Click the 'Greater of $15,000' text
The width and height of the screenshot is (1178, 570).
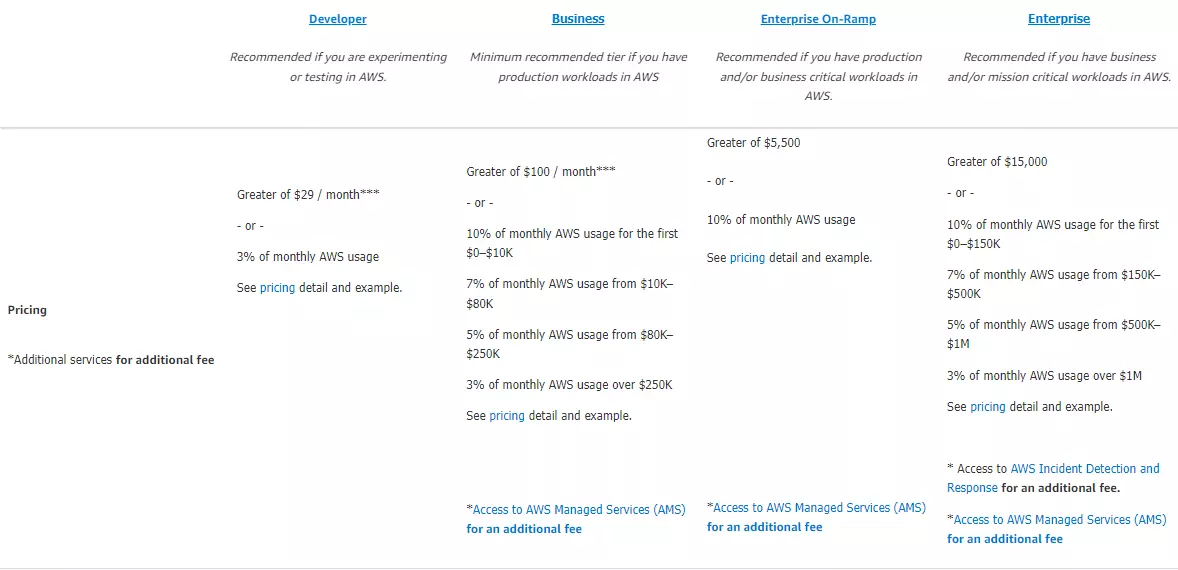[997, 162]
